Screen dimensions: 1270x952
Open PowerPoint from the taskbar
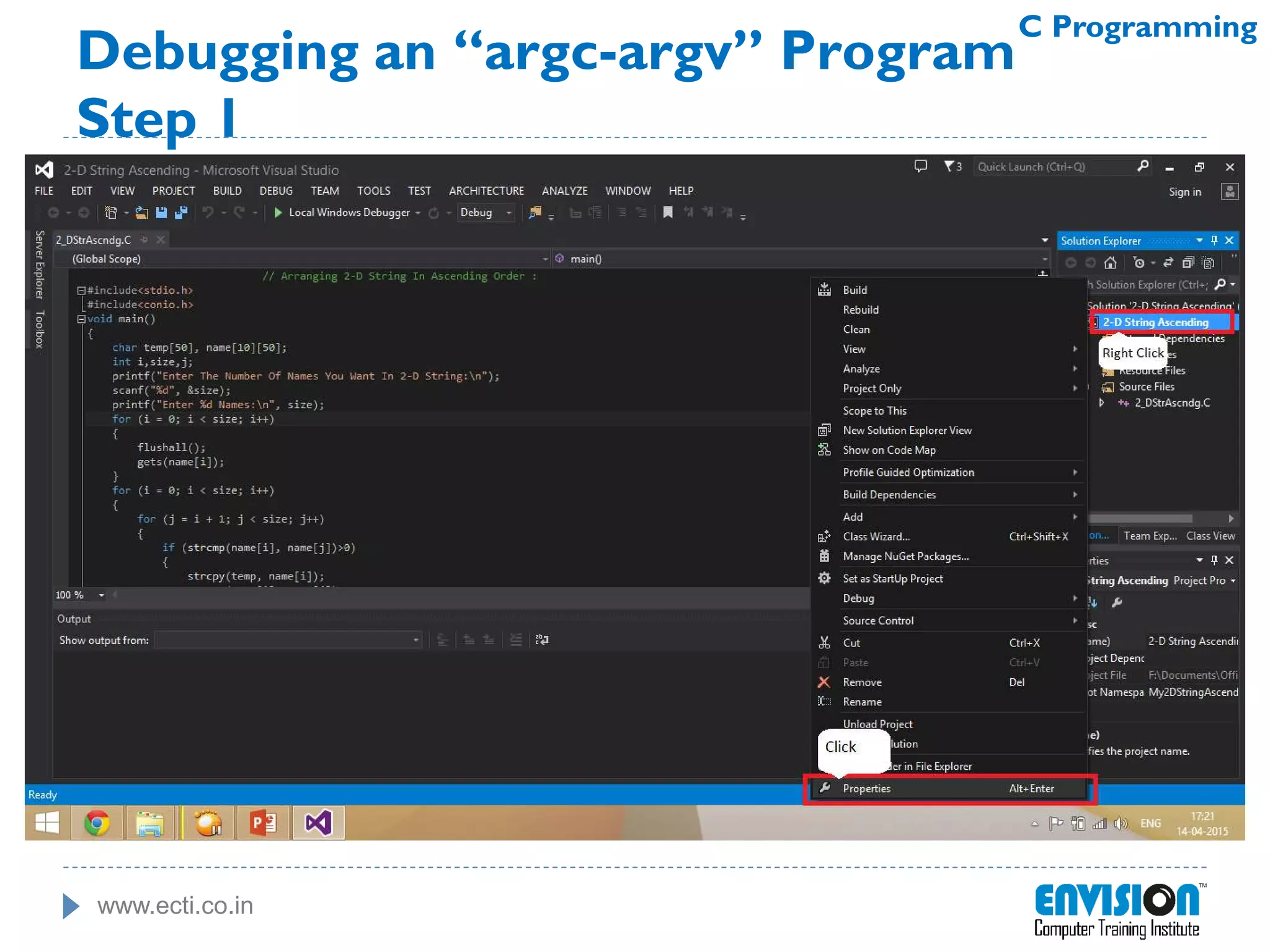(263, 823)
